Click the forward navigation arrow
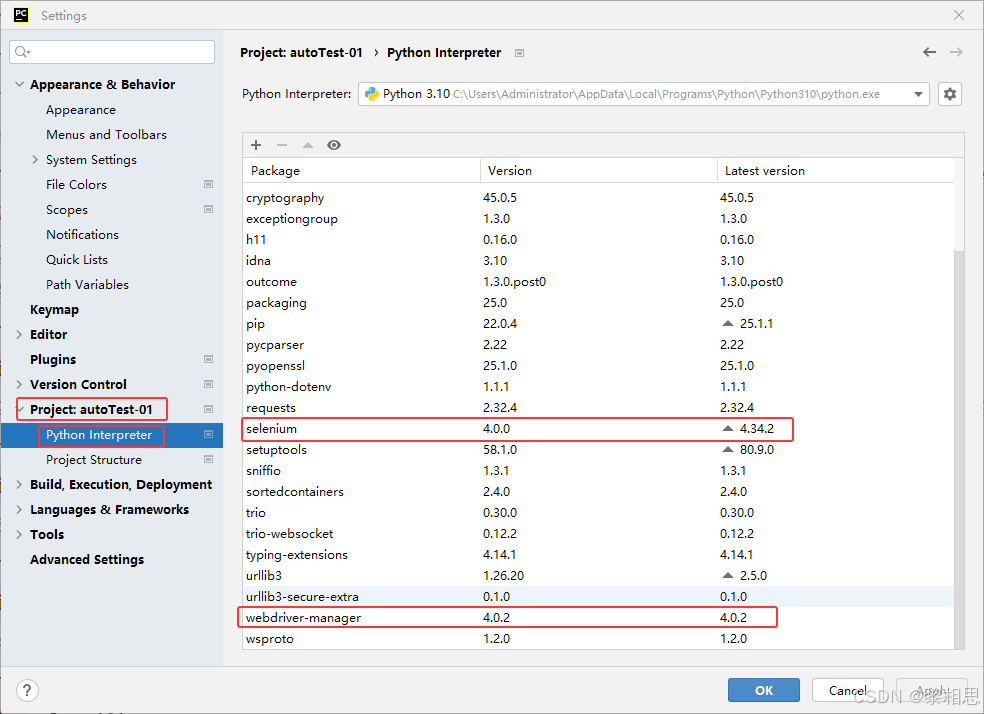 click(x=956, y=52)
